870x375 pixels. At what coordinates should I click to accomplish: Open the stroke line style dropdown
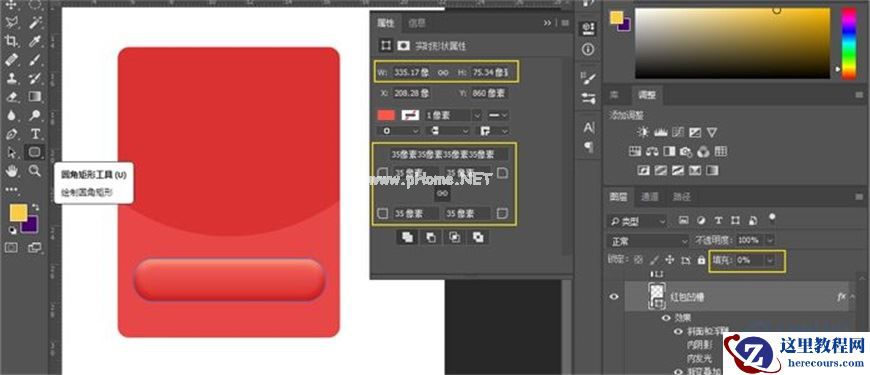pyautogui.click(x=498, y=115)
